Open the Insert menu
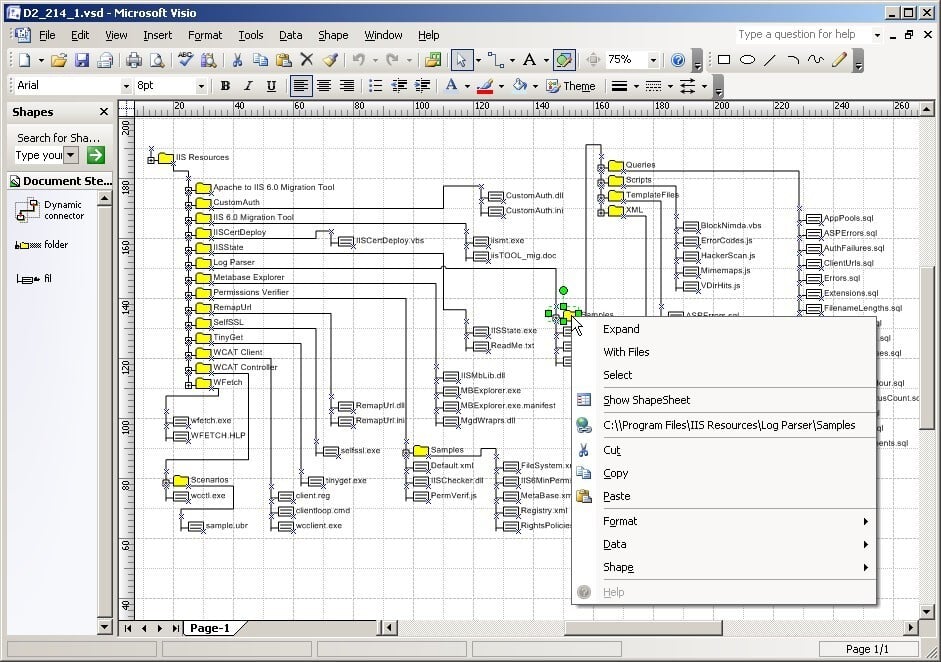The width and height of the screenshot is (941, 662). tap(157, 35)
